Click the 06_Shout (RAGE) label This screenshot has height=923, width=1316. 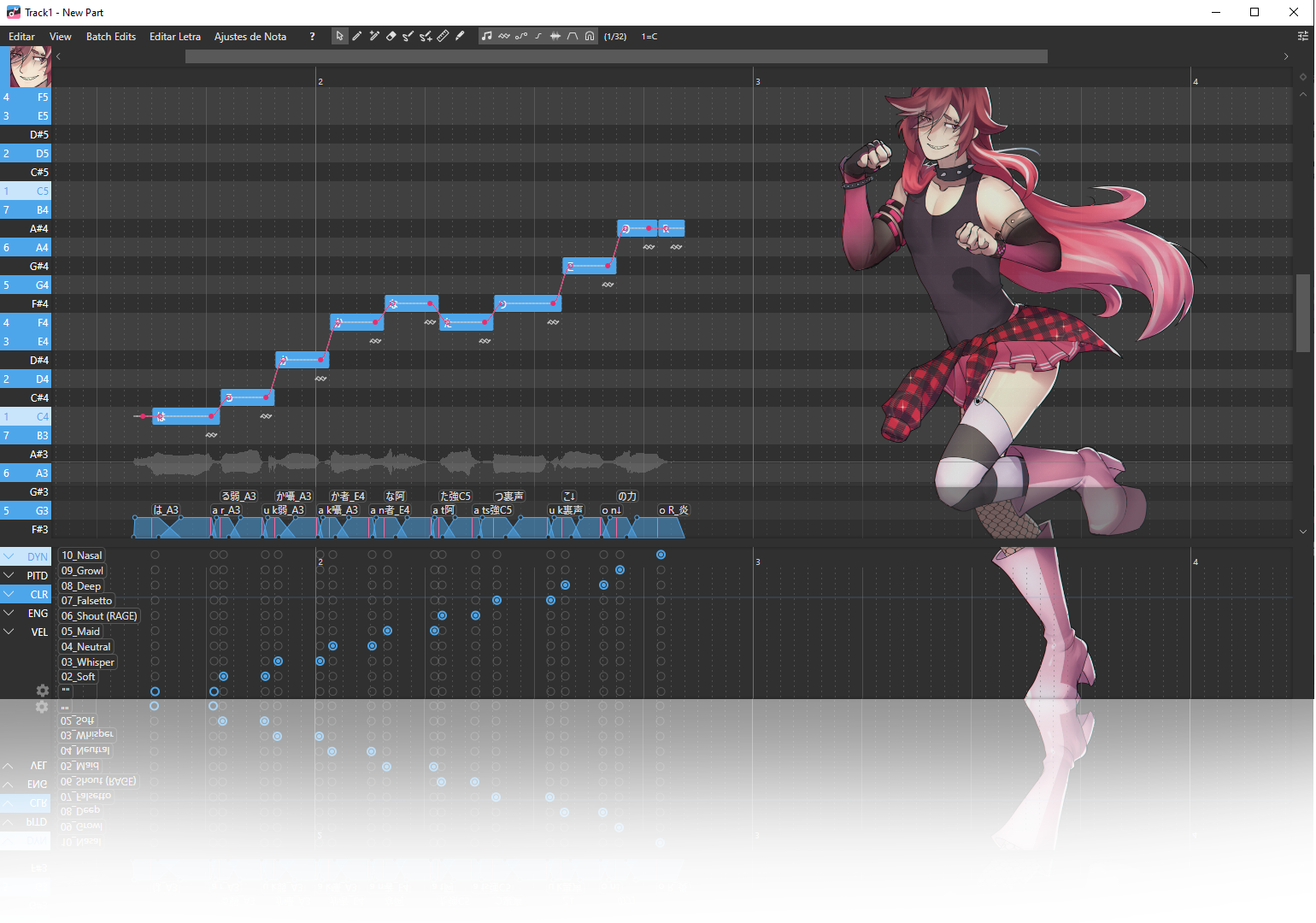click(x=99, y=616)
